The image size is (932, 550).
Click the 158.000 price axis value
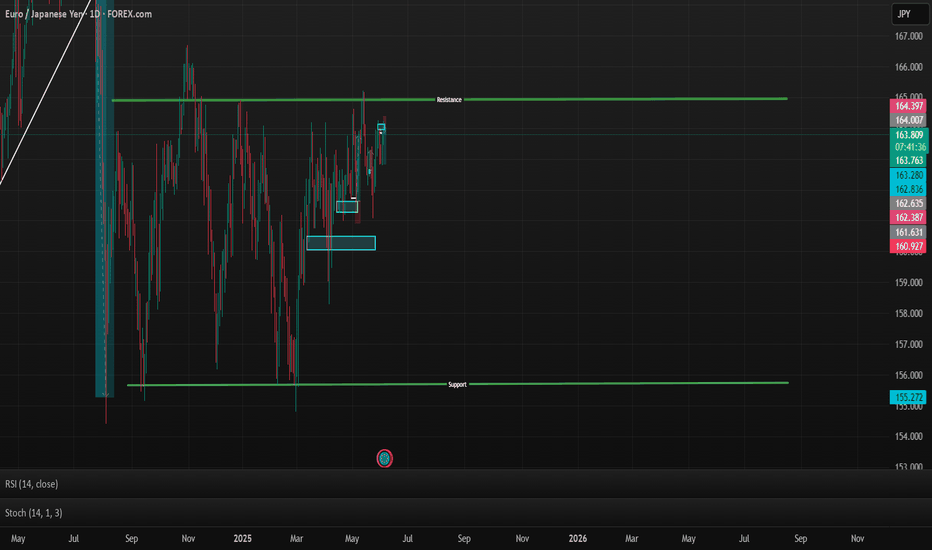(x=909, y=313)
